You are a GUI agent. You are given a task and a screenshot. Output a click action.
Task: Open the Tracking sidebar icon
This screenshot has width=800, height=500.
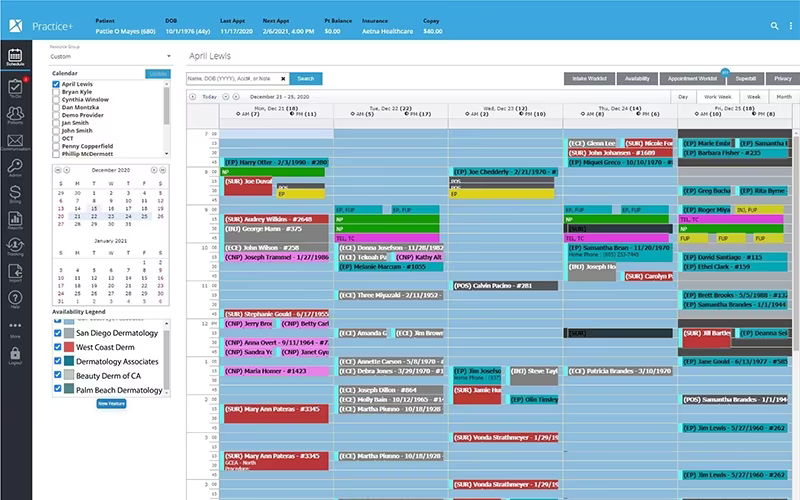(x=15, y=247)
